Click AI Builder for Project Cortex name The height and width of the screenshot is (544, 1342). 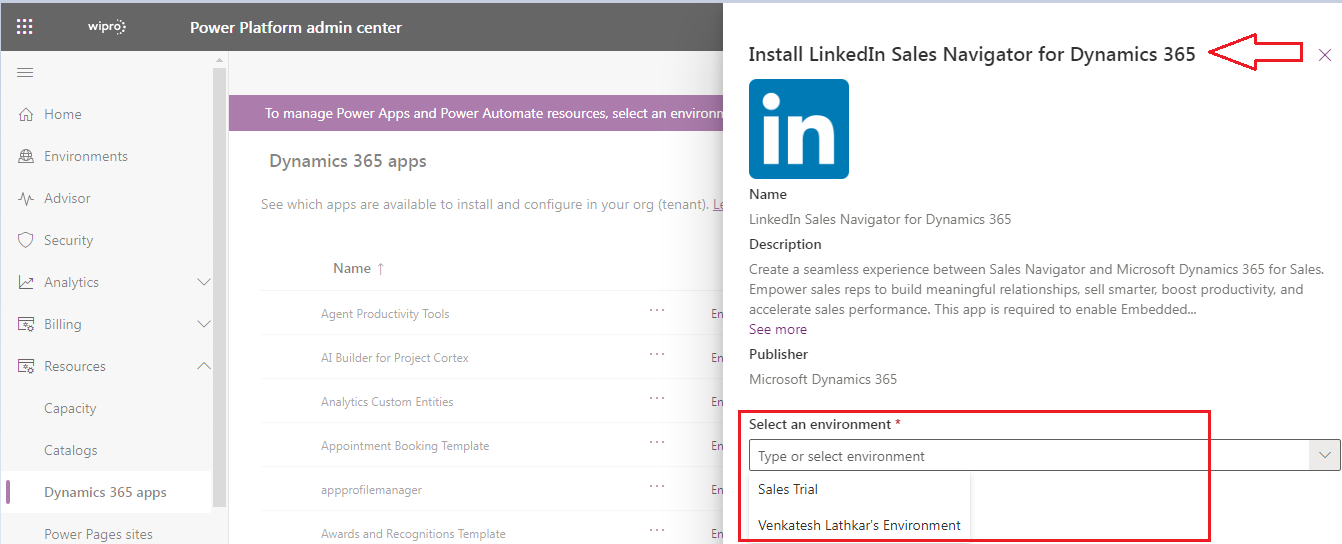pos(395,358)
